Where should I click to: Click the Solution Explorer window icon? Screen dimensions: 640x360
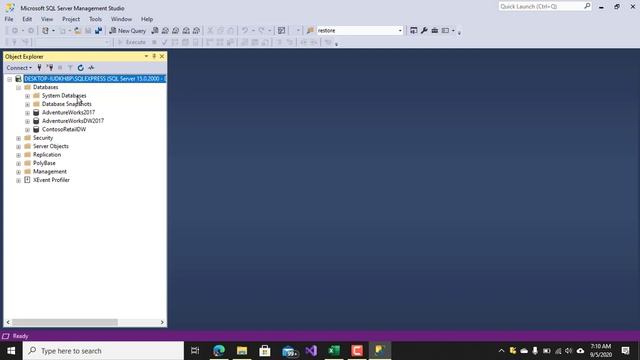(x=413, y=31)
